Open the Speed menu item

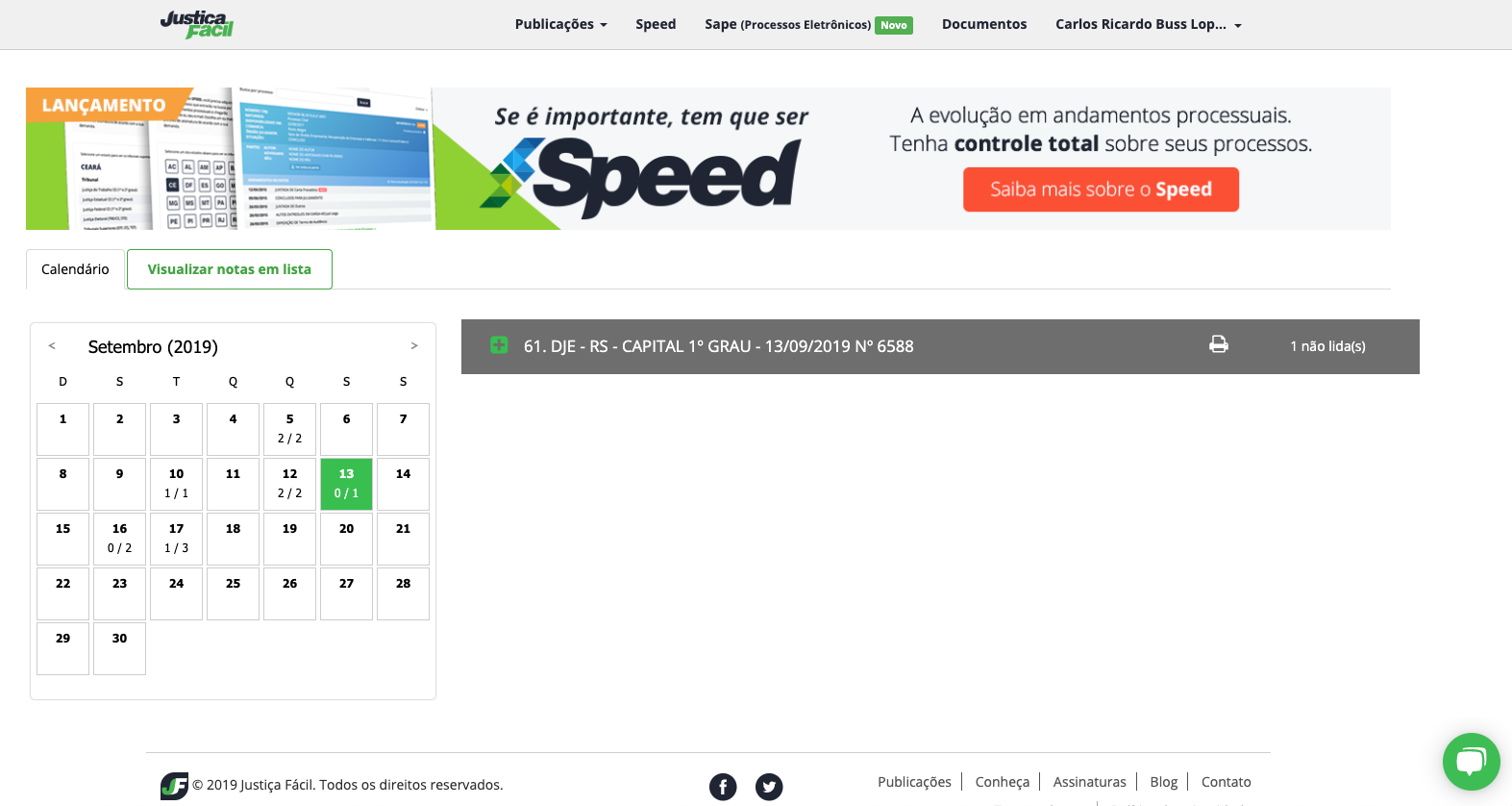tap(656, 24)
